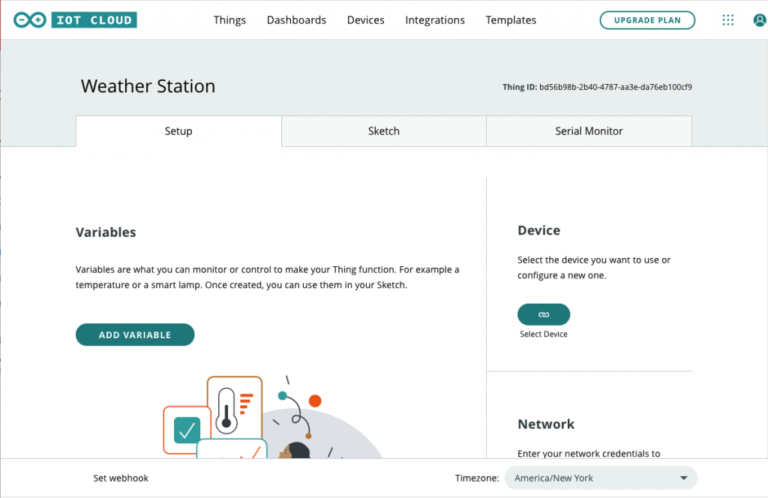Click the Set webhook link

tap(120, 478)
